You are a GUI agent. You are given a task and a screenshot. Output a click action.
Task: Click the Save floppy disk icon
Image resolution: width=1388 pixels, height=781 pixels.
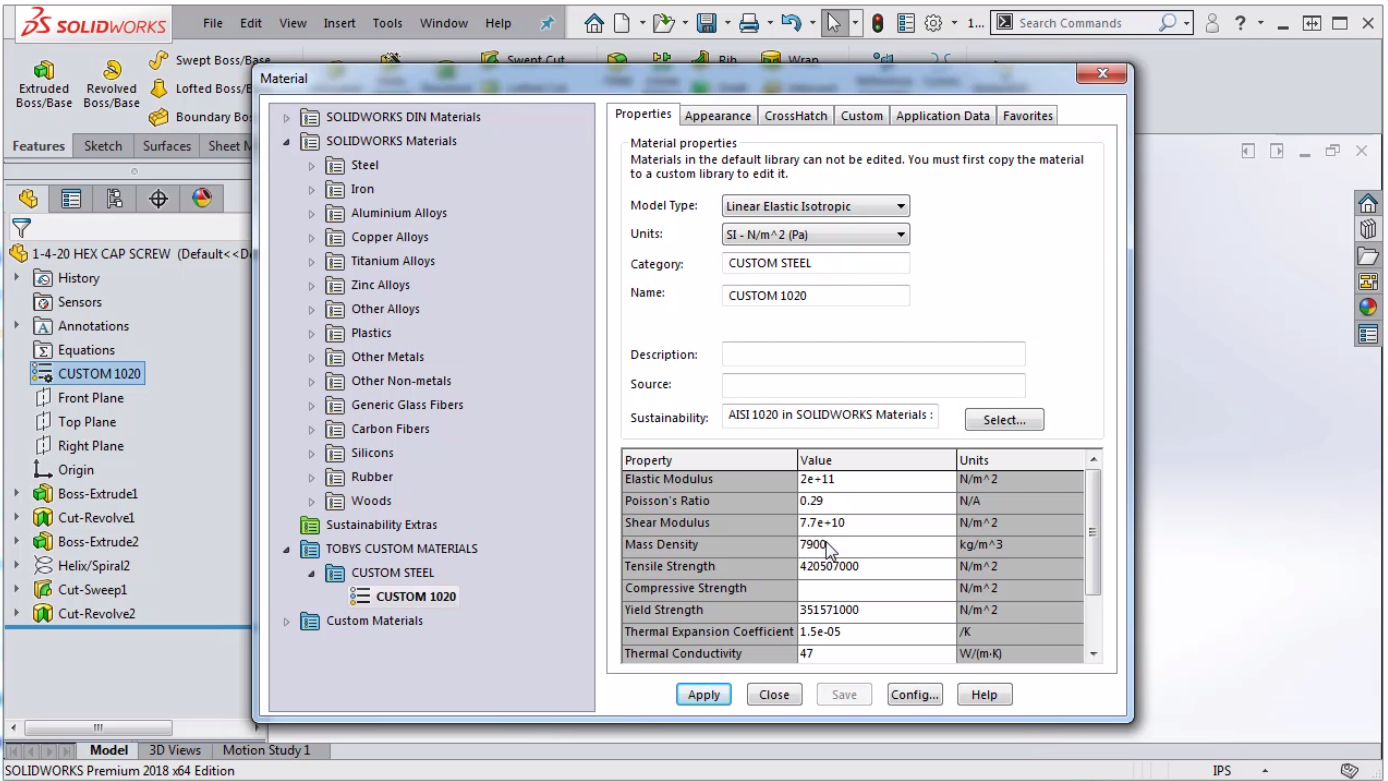point(706,23)
